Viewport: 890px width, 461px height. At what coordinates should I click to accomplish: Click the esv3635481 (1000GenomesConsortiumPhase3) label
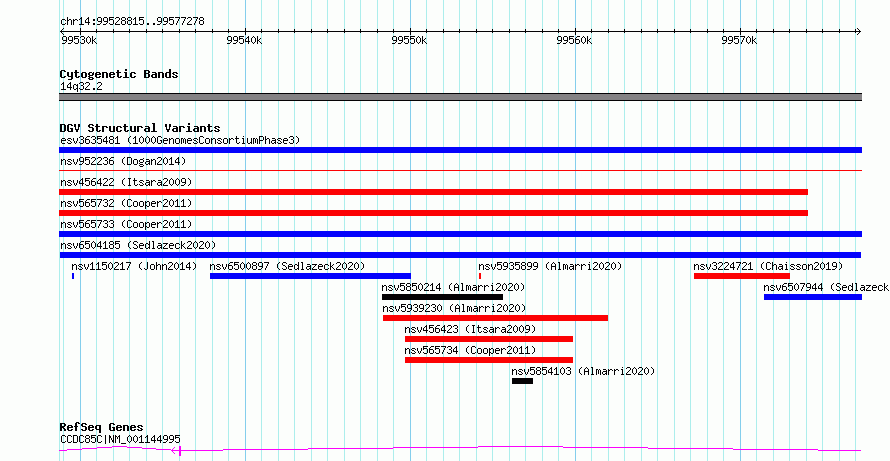[x=180, y=140]
